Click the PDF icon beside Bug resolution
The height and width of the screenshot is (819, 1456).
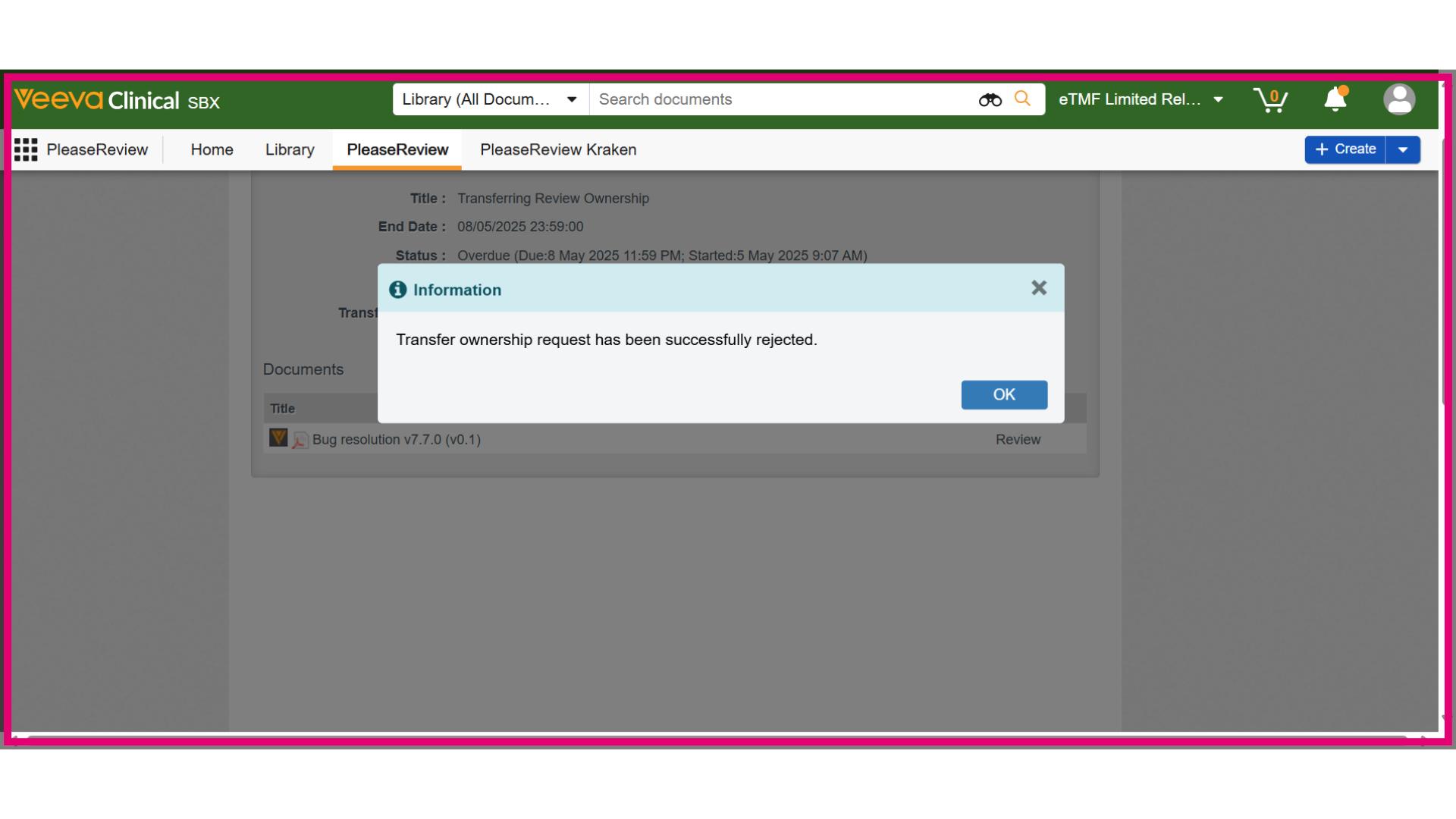click(x=300, y=440)
